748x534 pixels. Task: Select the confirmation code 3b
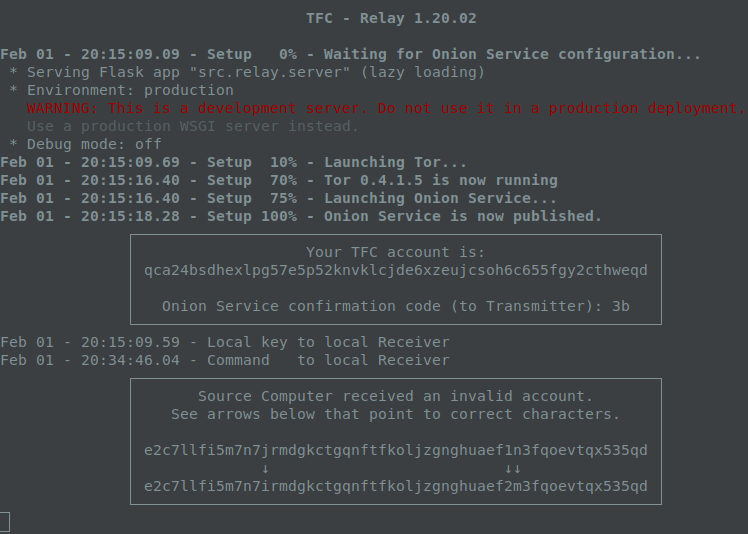click(x=621, y=306)
